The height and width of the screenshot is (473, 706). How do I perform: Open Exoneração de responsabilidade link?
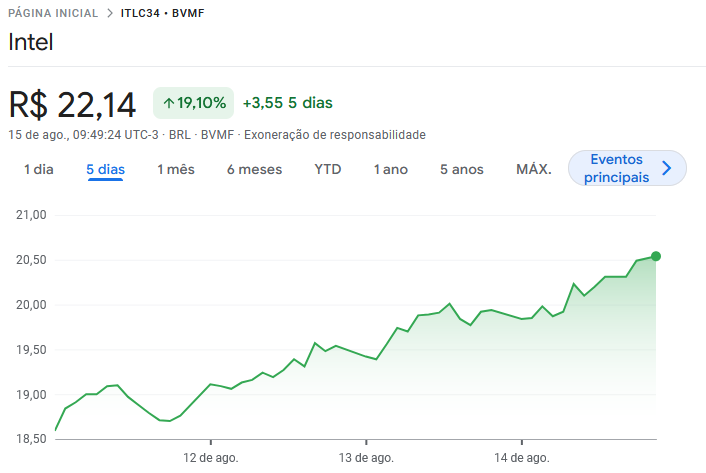[x=335, y=135]
